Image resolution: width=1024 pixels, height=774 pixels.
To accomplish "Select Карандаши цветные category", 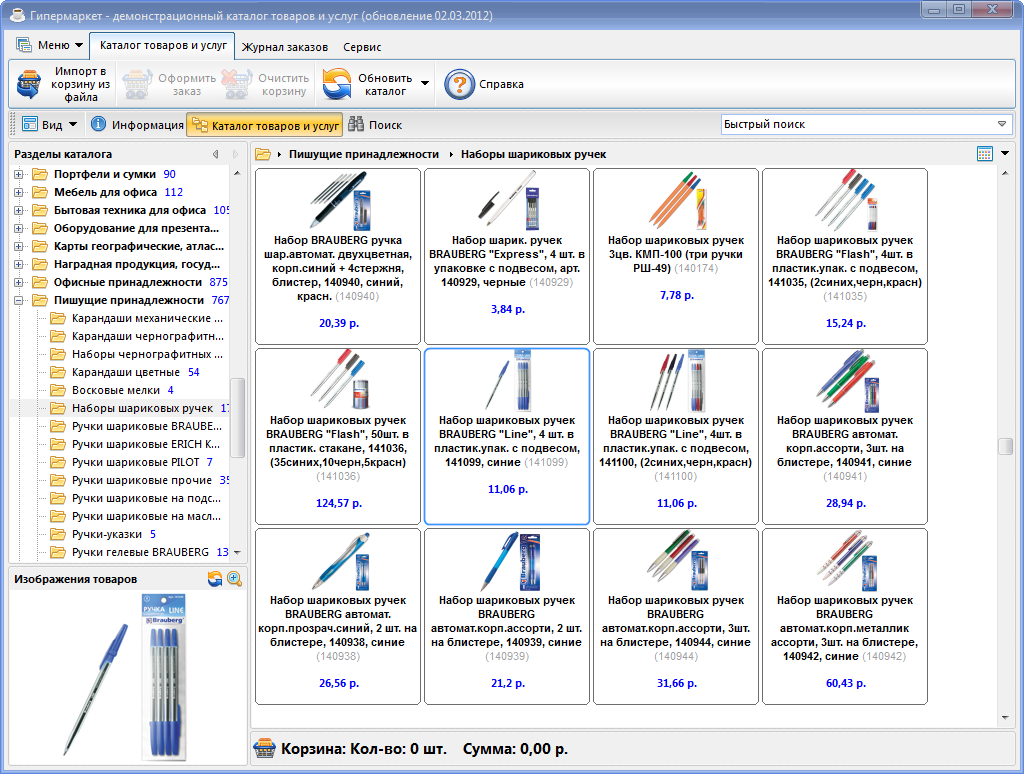I will pyautogui.click(x=126, y=372).
